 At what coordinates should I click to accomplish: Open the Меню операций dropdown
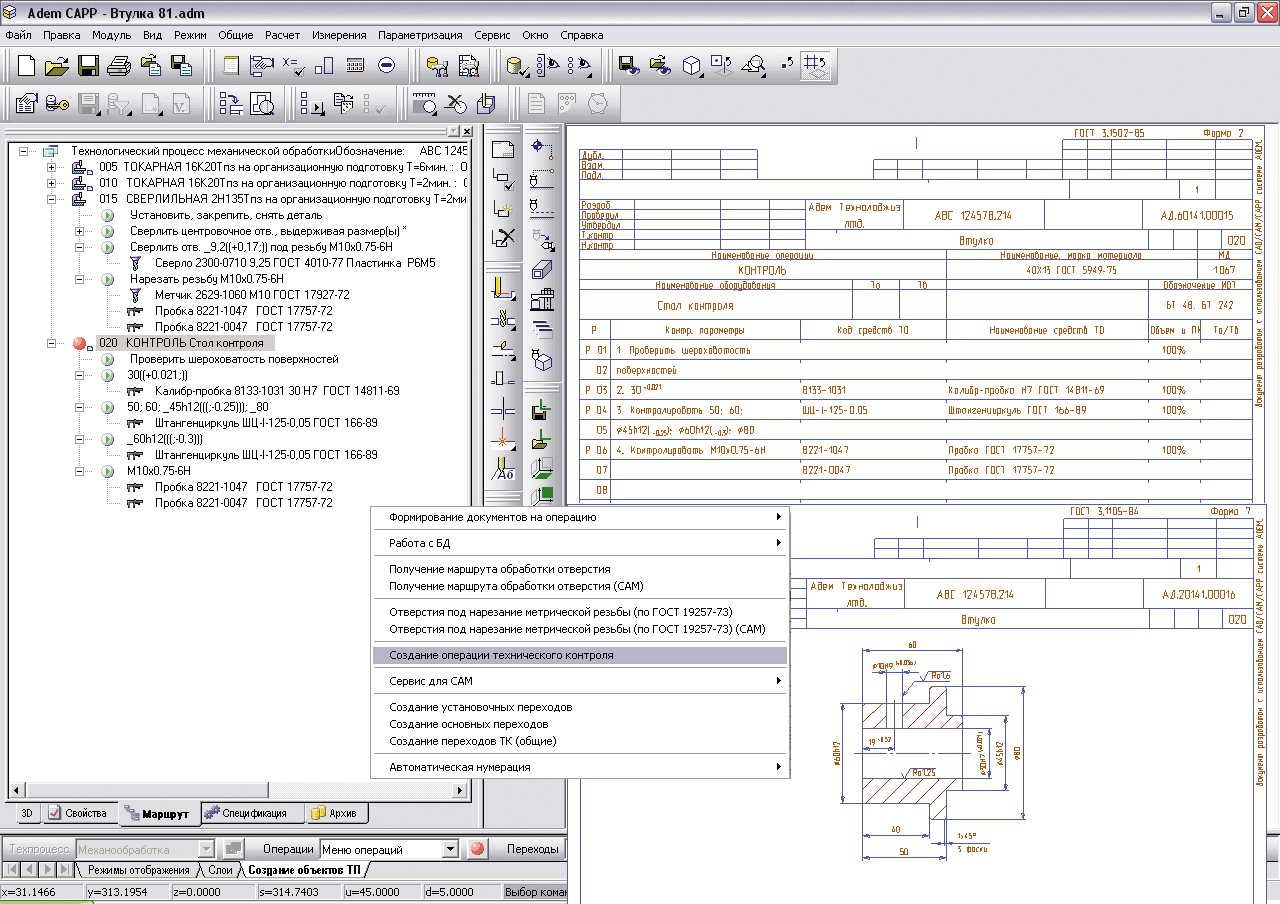tap(449, 849)
